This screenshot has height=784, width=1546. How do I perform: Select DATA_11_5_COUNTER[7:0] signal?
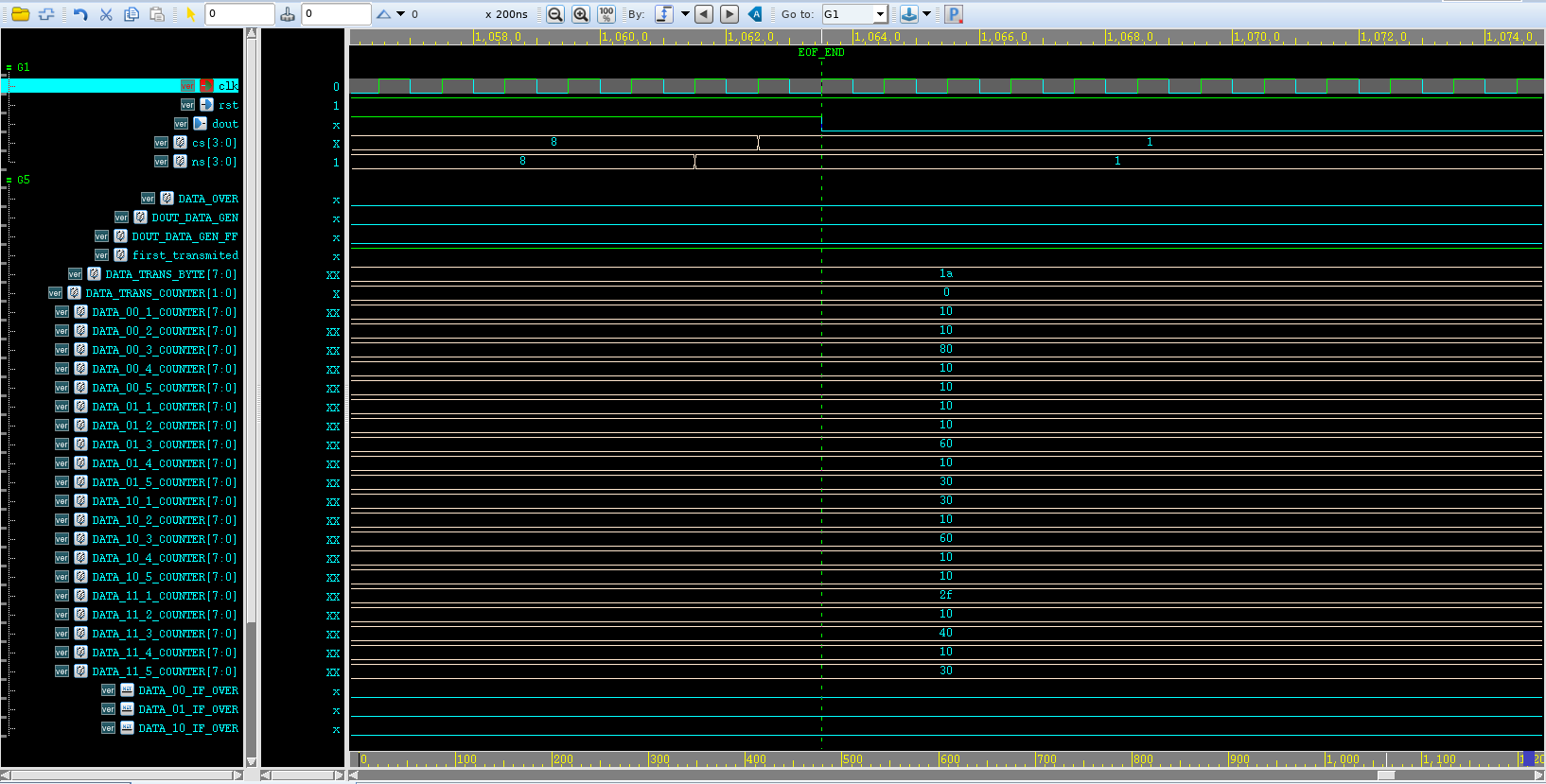coord(165,671)
